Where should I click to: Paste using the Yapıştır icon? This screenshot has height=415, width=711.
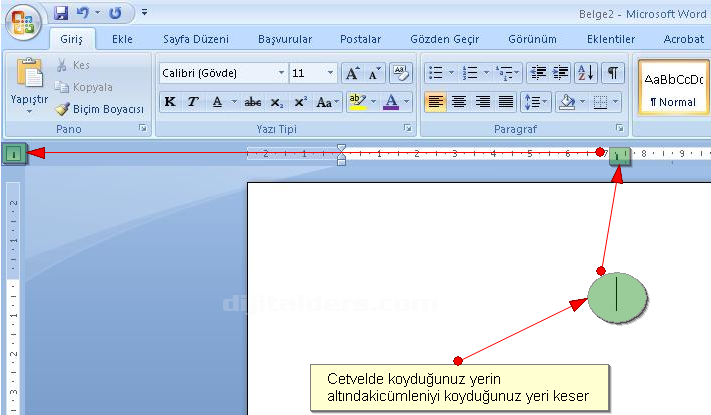click(x=29, y=73)
